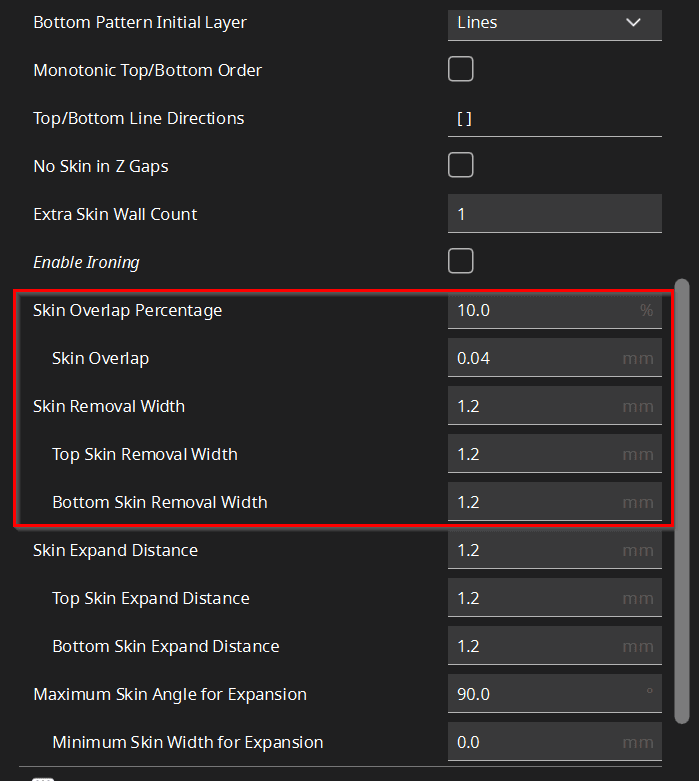
Task: Click the settings panel vertical scrollbar
Action: (682, 500)
